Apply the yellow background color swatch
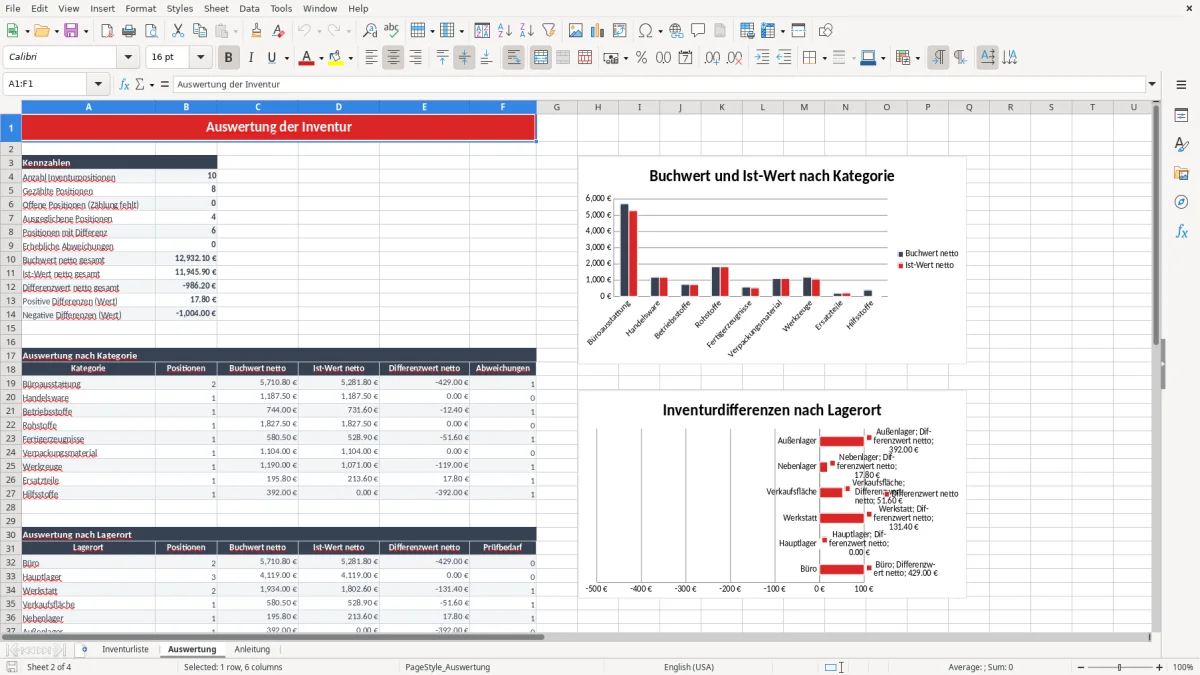Screen dimensions: 1200x675 [336, 58]
